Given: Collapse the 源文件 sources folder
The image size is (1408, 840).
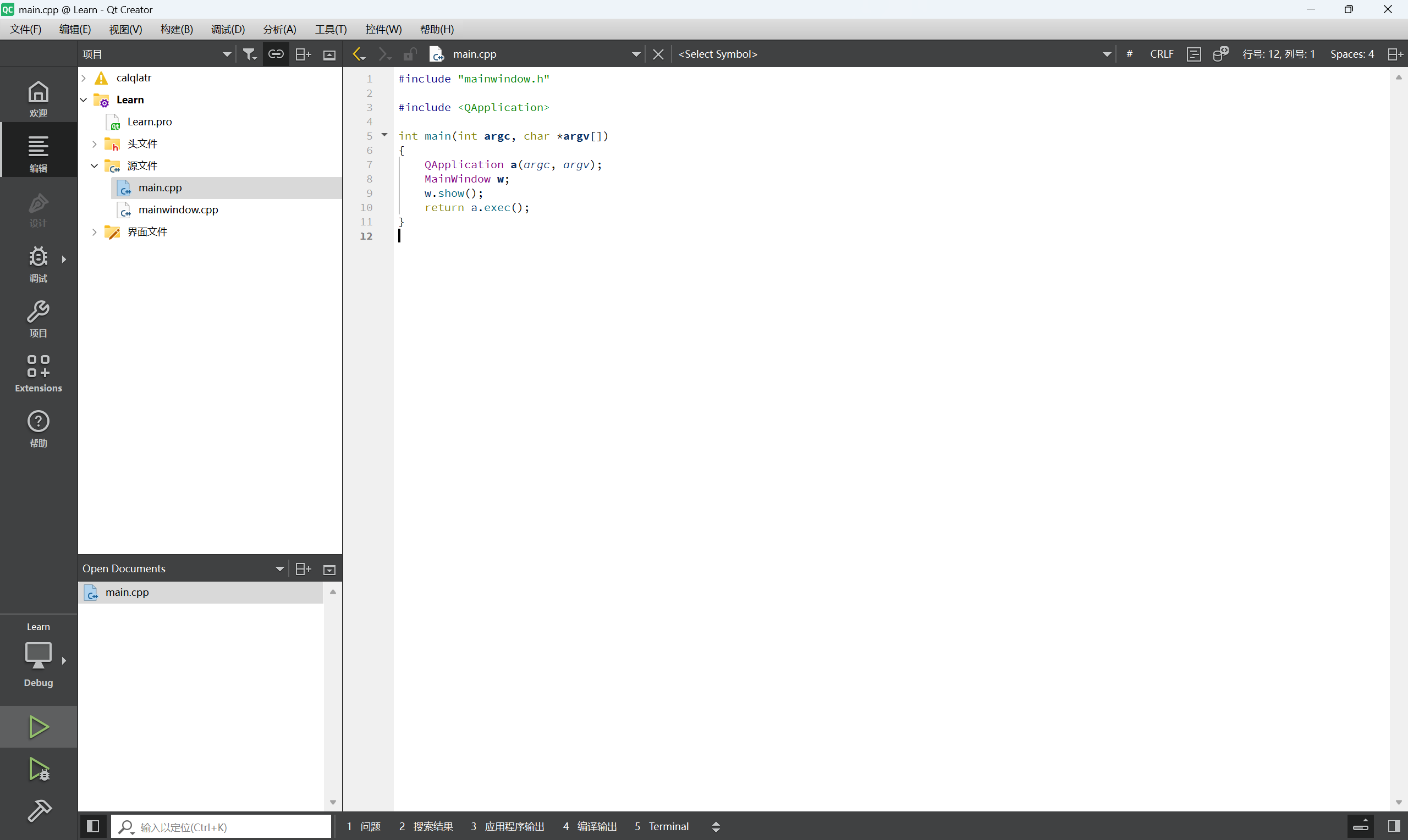Looking at the screenshot, I should click(95, 166).
